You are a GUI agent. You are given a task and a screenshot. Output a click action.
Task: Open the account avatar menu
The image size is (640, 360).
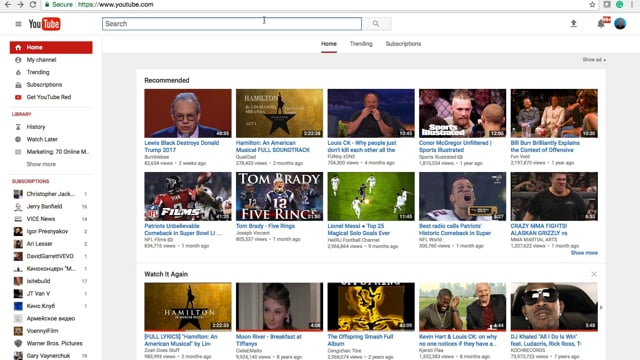620,24
